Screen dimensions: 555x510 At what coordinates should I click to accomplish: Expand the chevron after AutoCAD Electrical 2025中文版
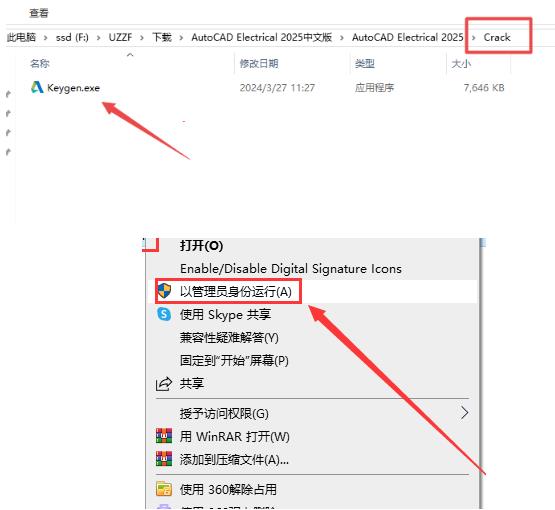pos(342,38)
